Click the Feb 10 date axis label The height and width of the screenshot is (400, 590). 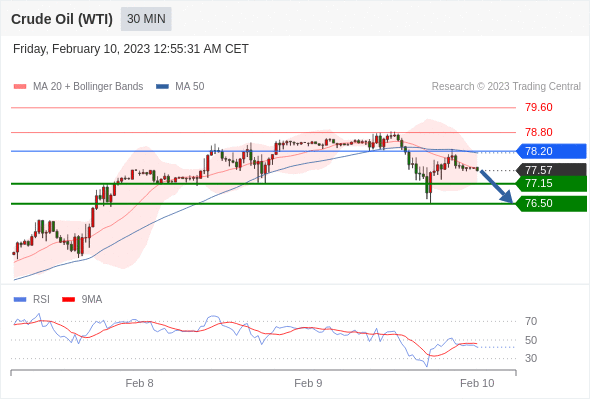(477, 383)
